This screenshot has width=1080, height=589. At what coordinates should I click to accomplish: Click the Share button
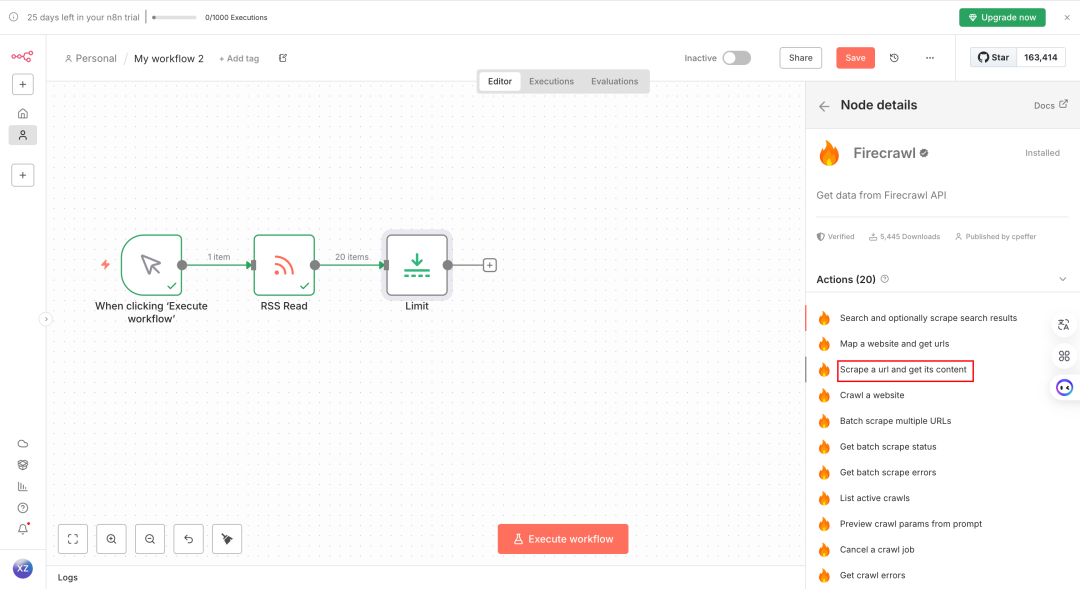point(800,58)
